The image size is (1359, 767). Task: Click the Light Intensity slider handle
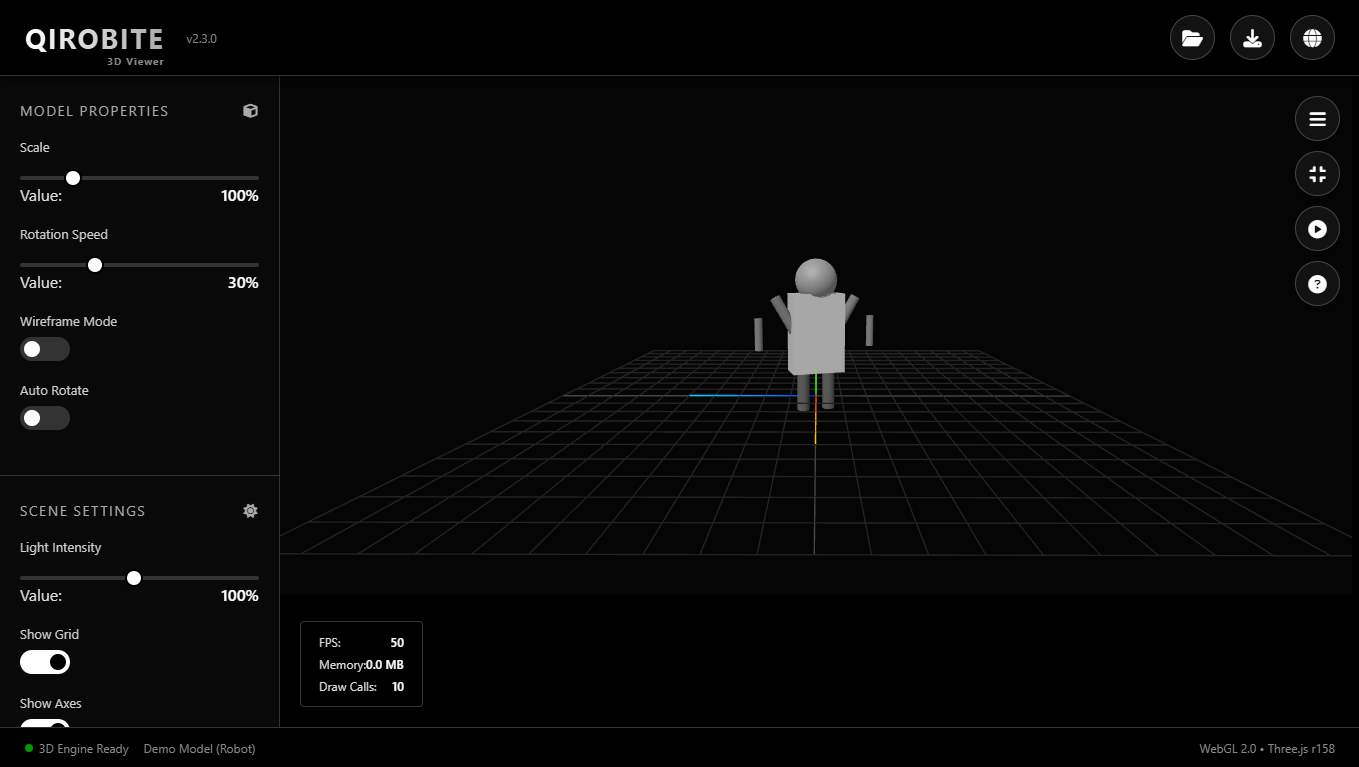click(134, 578)
